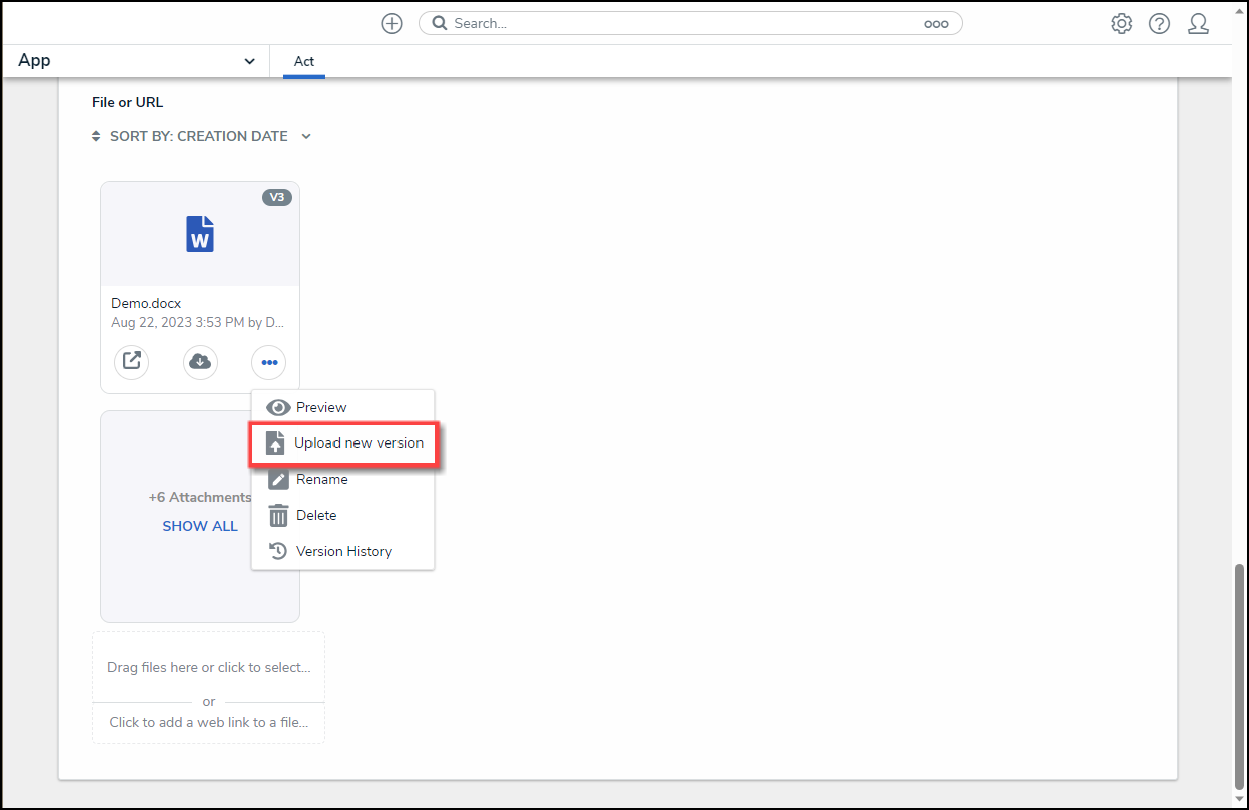
Task: Click the eye icon next to Preview
Action: point(278,407)
